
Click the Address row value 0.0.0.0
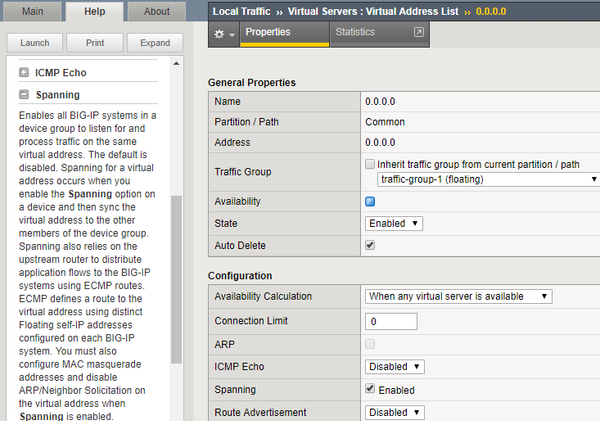(380, 142)
